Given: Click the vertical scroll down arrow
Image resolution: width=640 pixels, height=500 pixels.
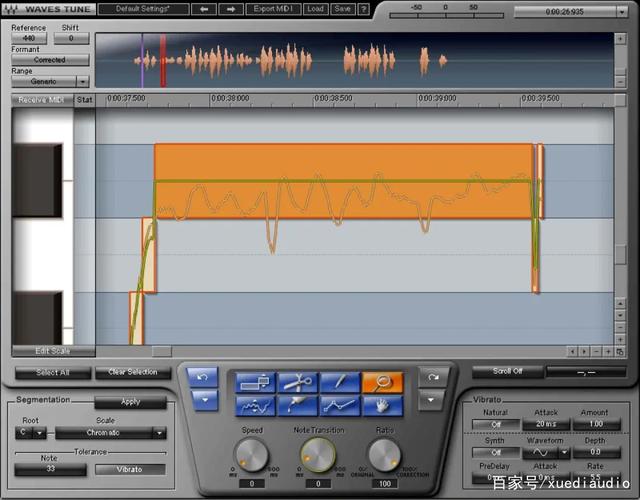Looking at the screenshot, I should coord(620,315).
